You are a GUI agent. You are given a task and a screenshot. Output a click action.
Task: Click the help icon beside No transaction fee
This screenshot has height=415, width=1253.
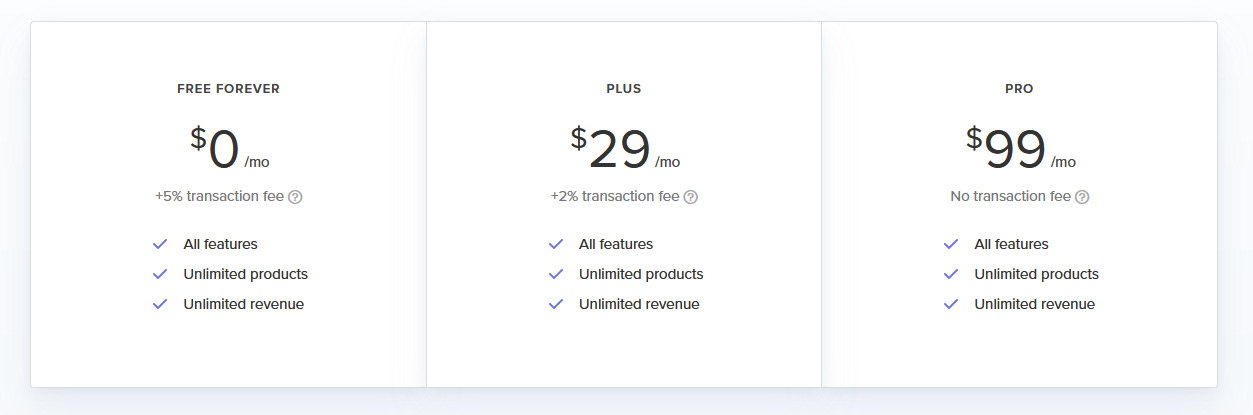(1082, 197)
